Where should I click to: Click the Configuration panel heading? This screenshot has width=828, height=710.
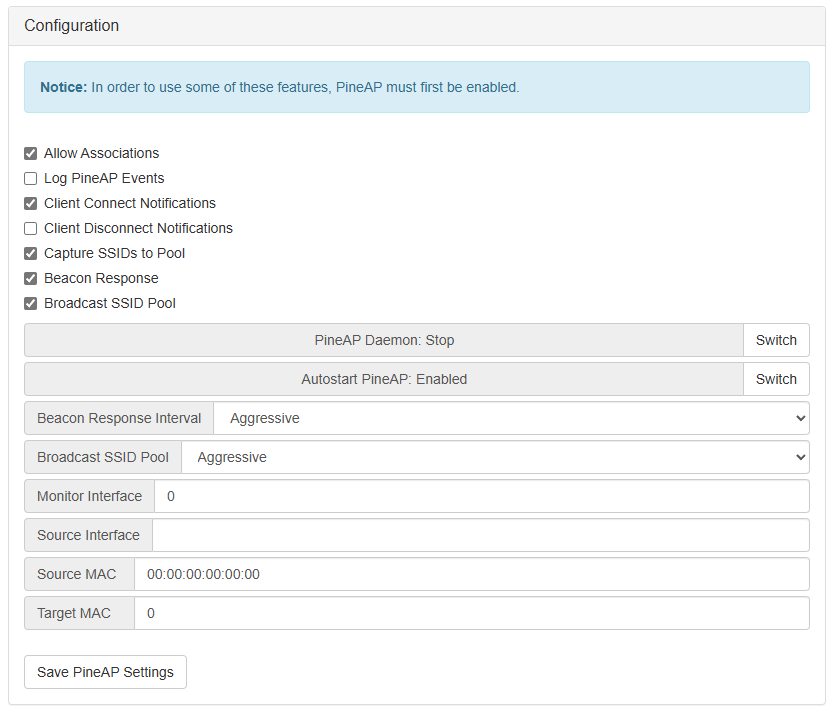71,25
